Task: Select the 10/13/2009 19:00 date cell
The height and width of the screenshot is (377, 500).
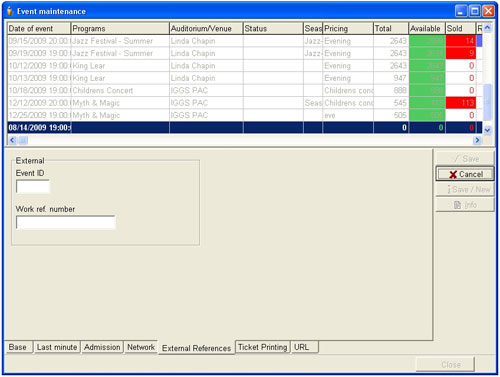Action: 39,78
